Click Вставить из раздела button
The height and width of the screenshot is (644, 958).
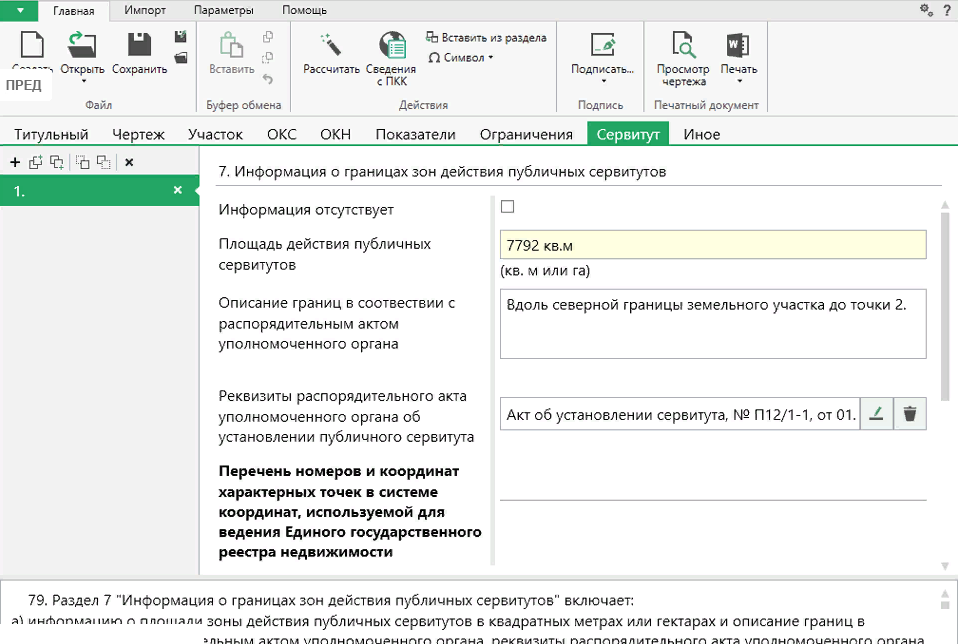click(486, 38)
